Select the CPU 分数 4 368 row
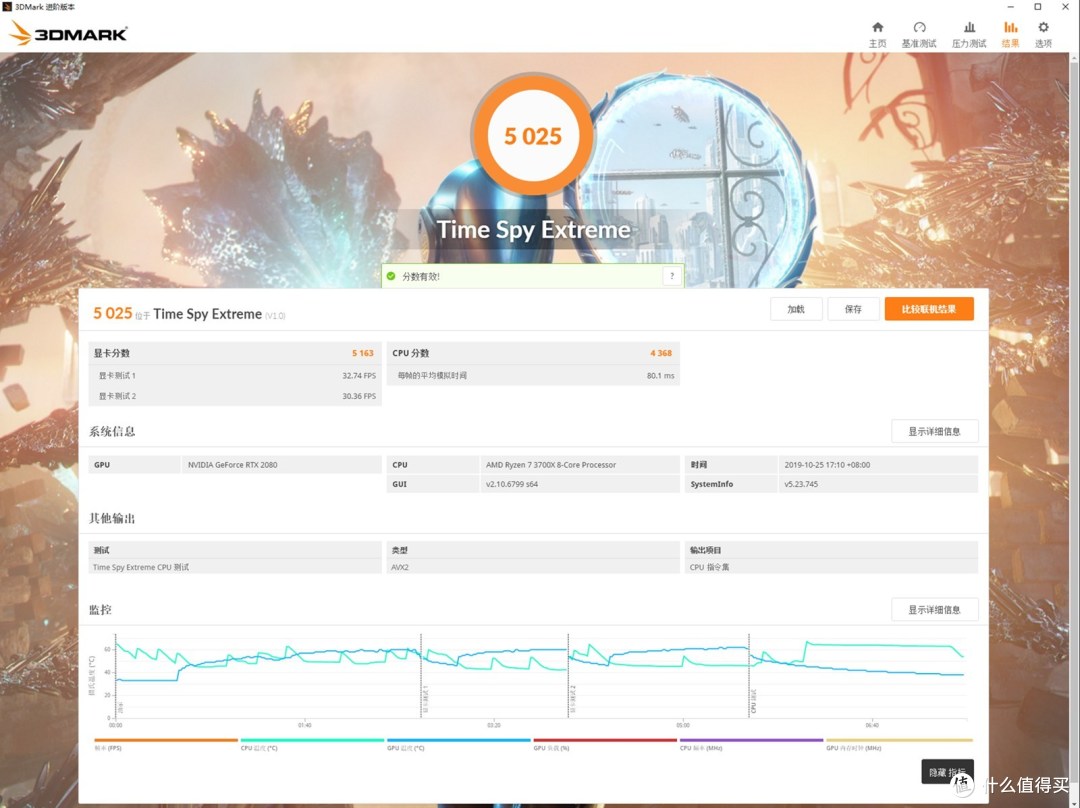This screenshot has width=1080, height=808. point(533,353)
